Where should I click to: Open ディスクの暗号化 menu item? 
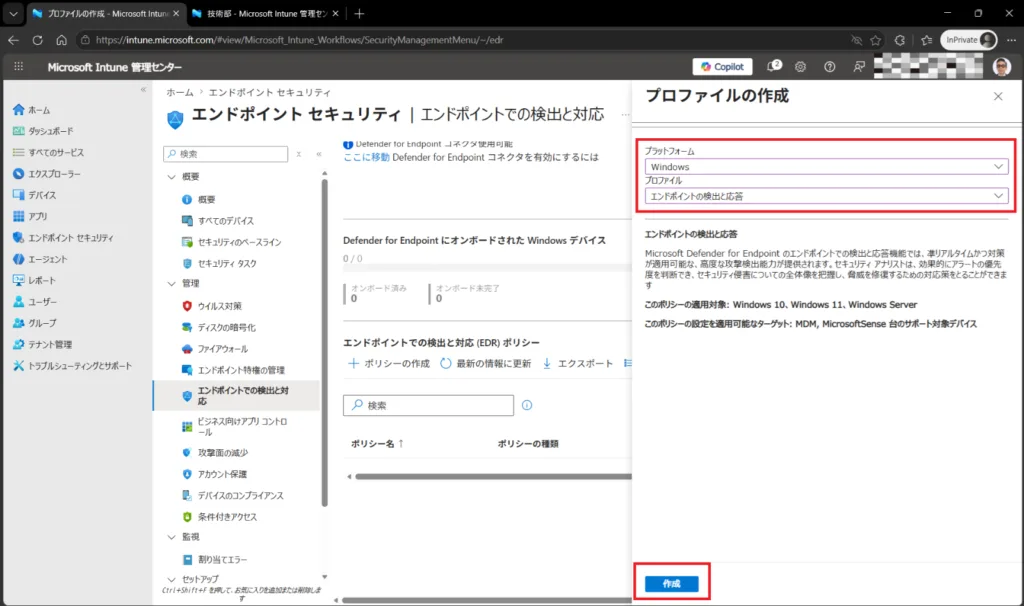click(219, 327)
